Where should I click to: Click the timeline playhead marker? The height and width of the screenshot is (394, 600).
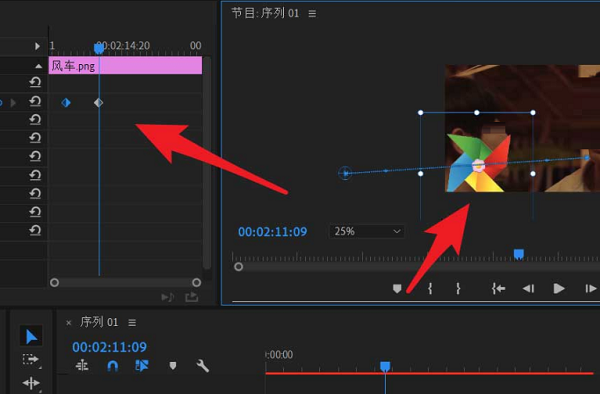pyautogui.click(x=385, y=366)
